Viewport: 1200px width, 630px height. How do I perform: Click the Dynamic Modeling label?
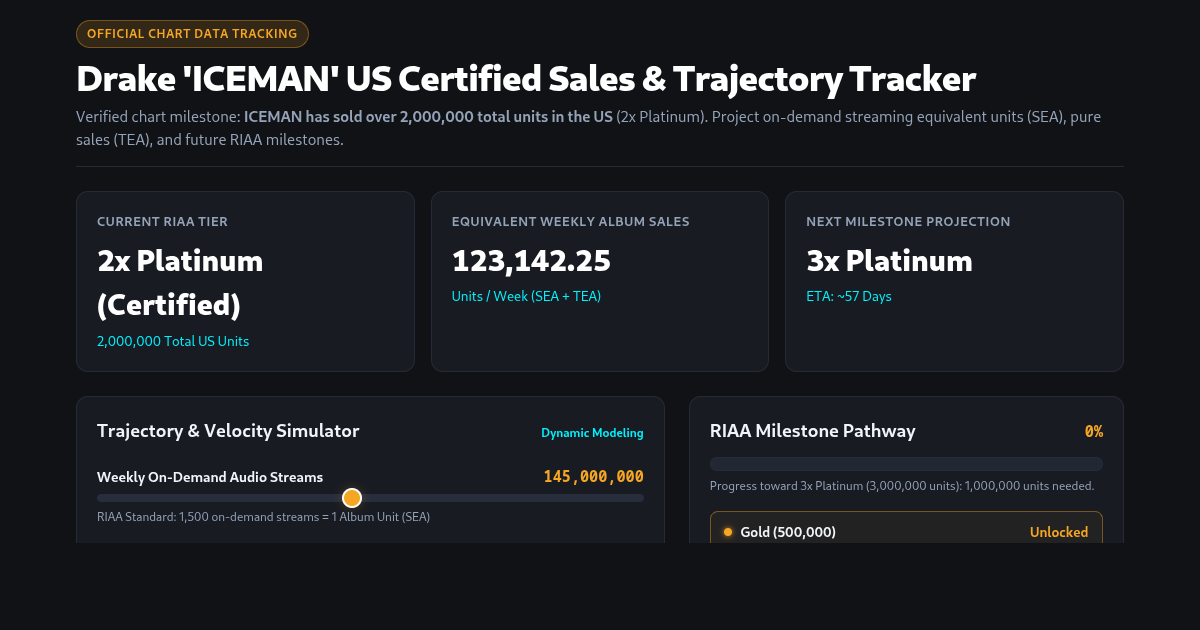592,433
